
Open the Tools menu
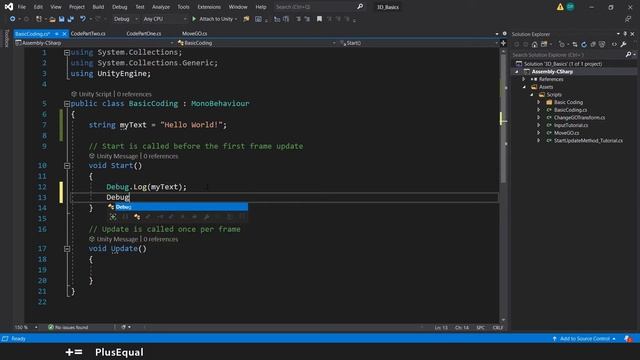[183, 7]
